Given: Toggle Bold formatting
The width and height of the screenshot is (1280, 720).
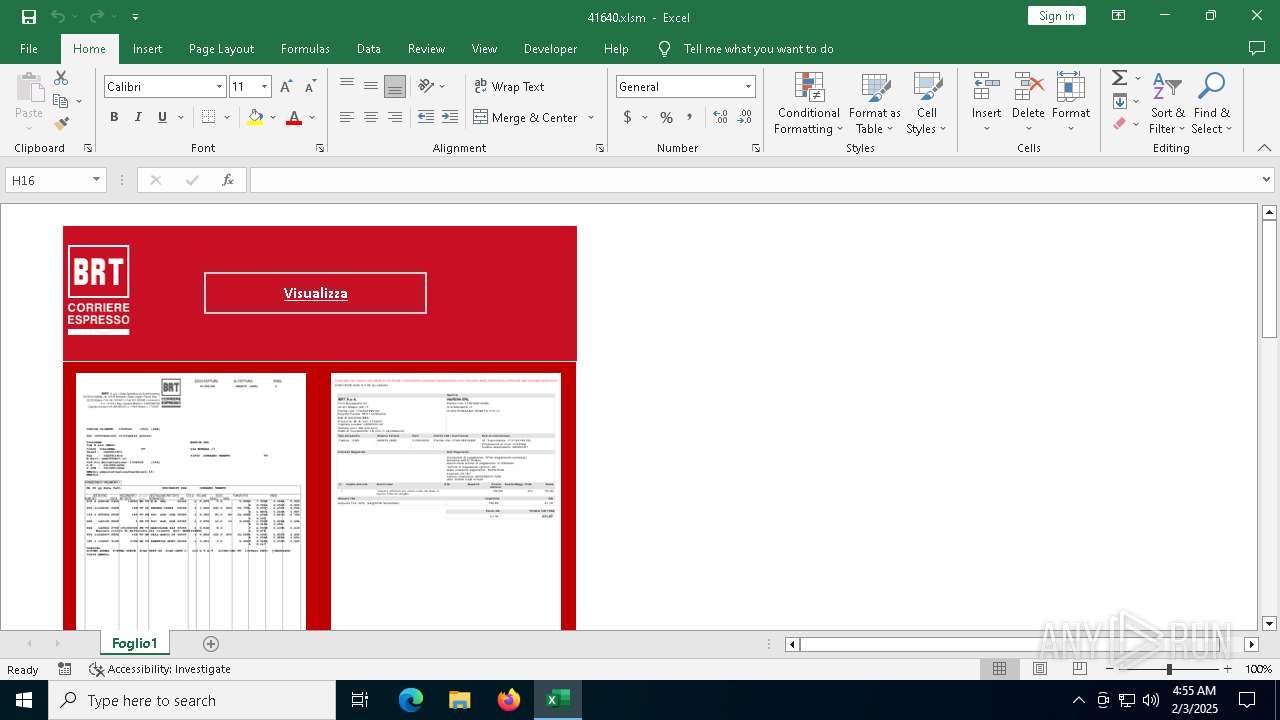Looking at the screenshot, I should [114, 117].
